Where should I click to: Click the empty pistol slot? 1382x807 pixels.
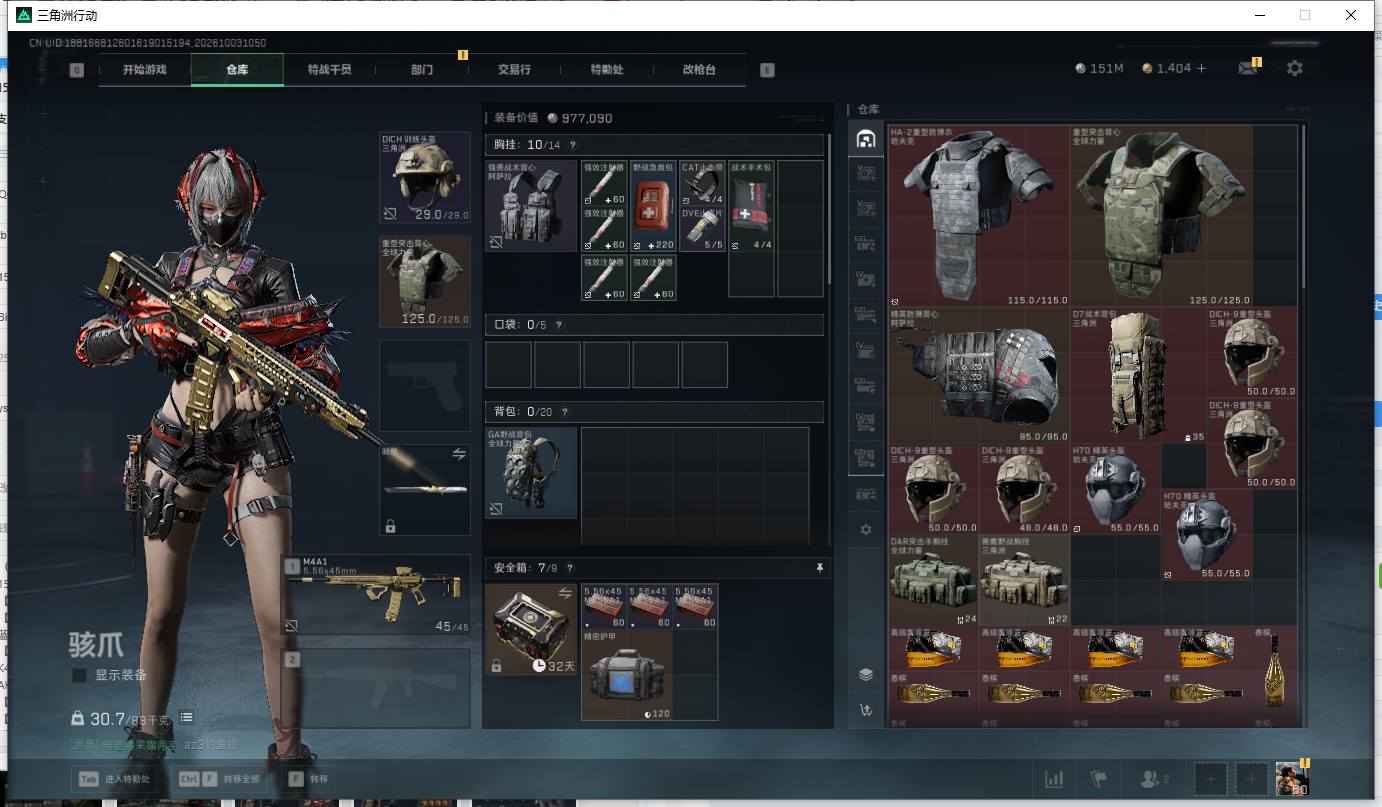click(425, 385)
